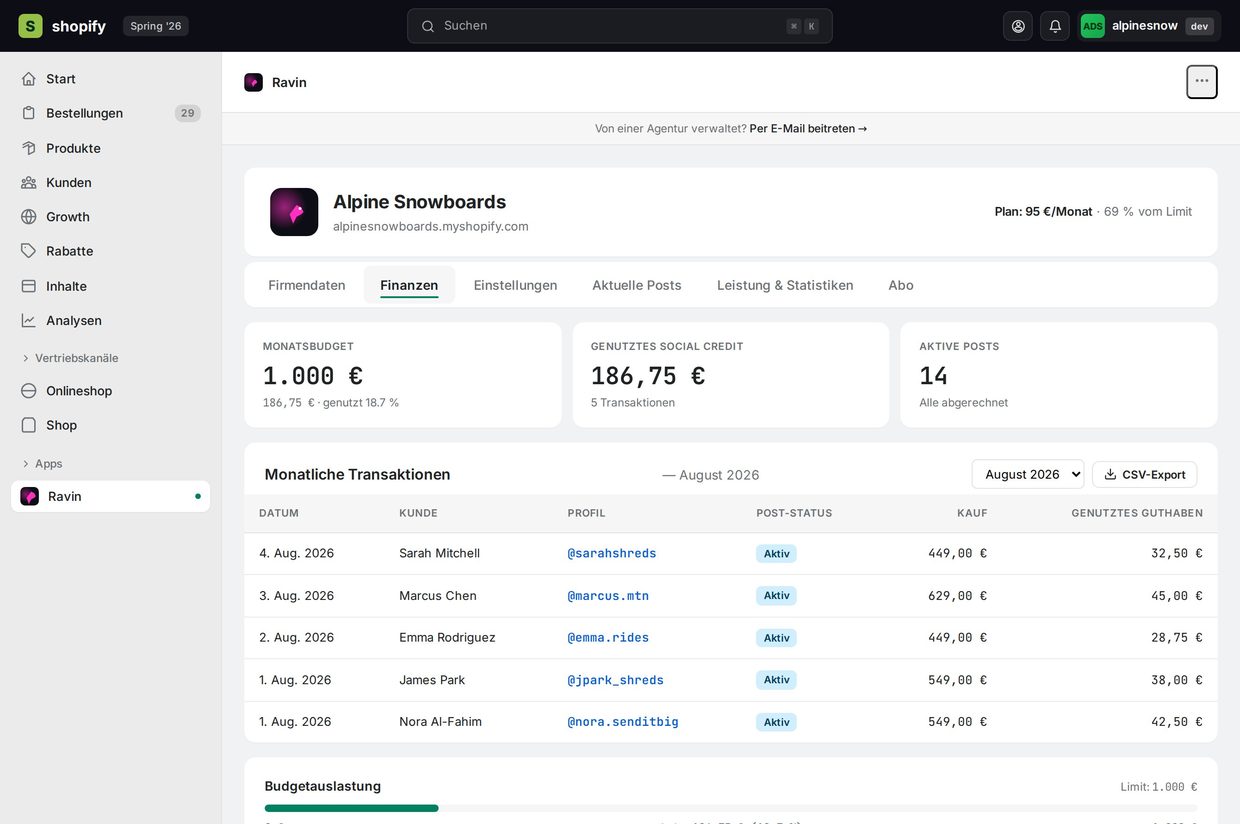This screenshot has width=1240, height=824.
Task: Click the Alpine Snowboards store logo
Action: pos(294,212)
